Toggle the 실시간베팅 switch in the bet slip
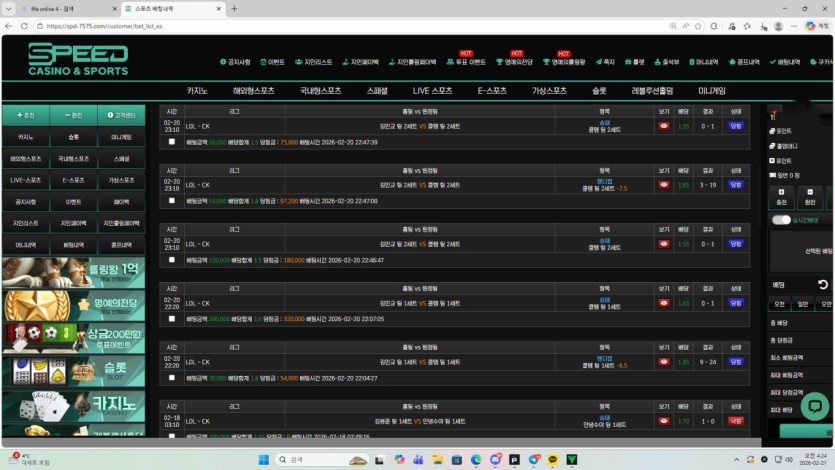 (782, 220)
